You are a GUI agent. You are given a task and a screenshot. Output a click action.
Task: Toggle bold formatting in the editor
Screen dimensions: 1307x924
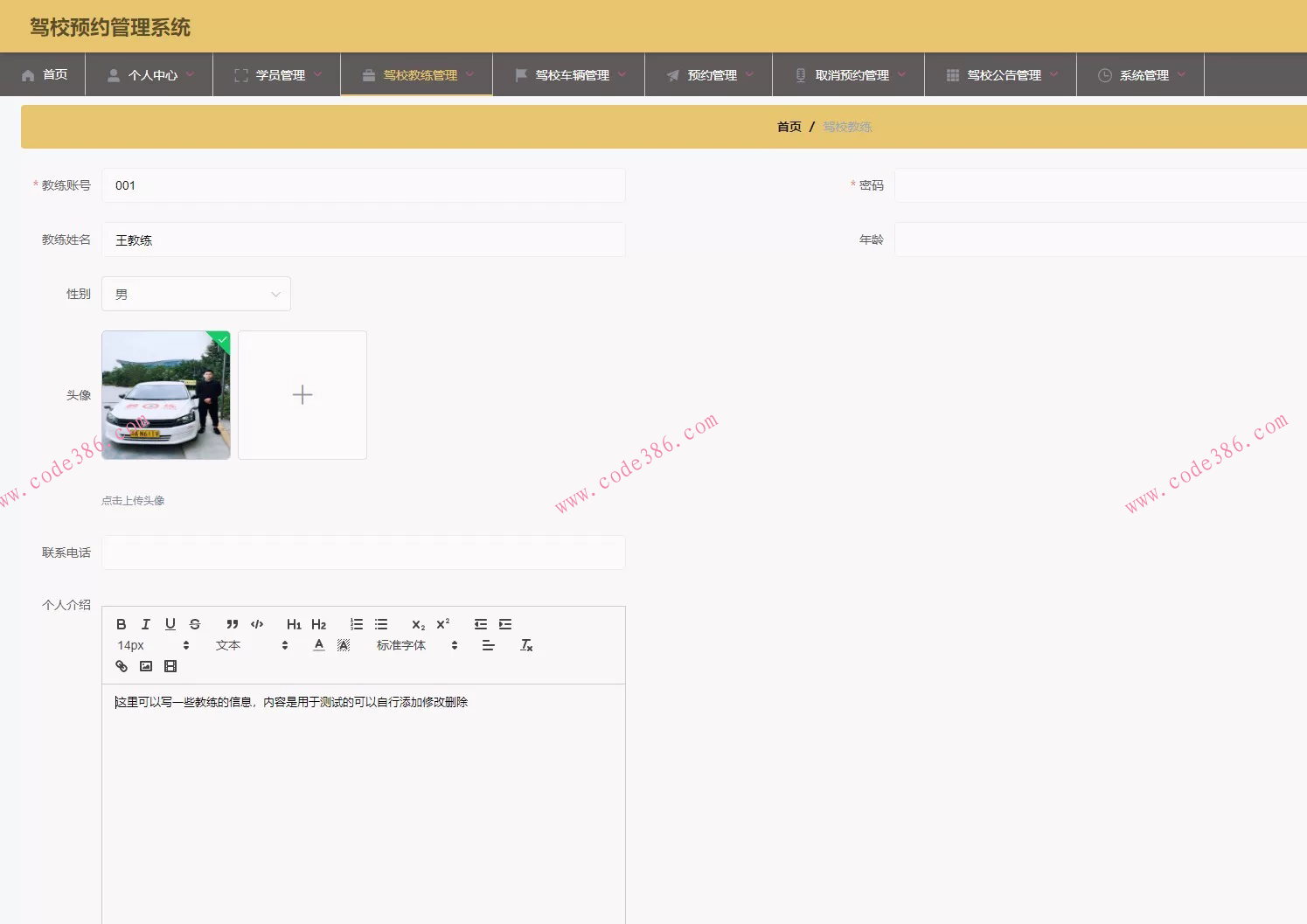point(122,624)
